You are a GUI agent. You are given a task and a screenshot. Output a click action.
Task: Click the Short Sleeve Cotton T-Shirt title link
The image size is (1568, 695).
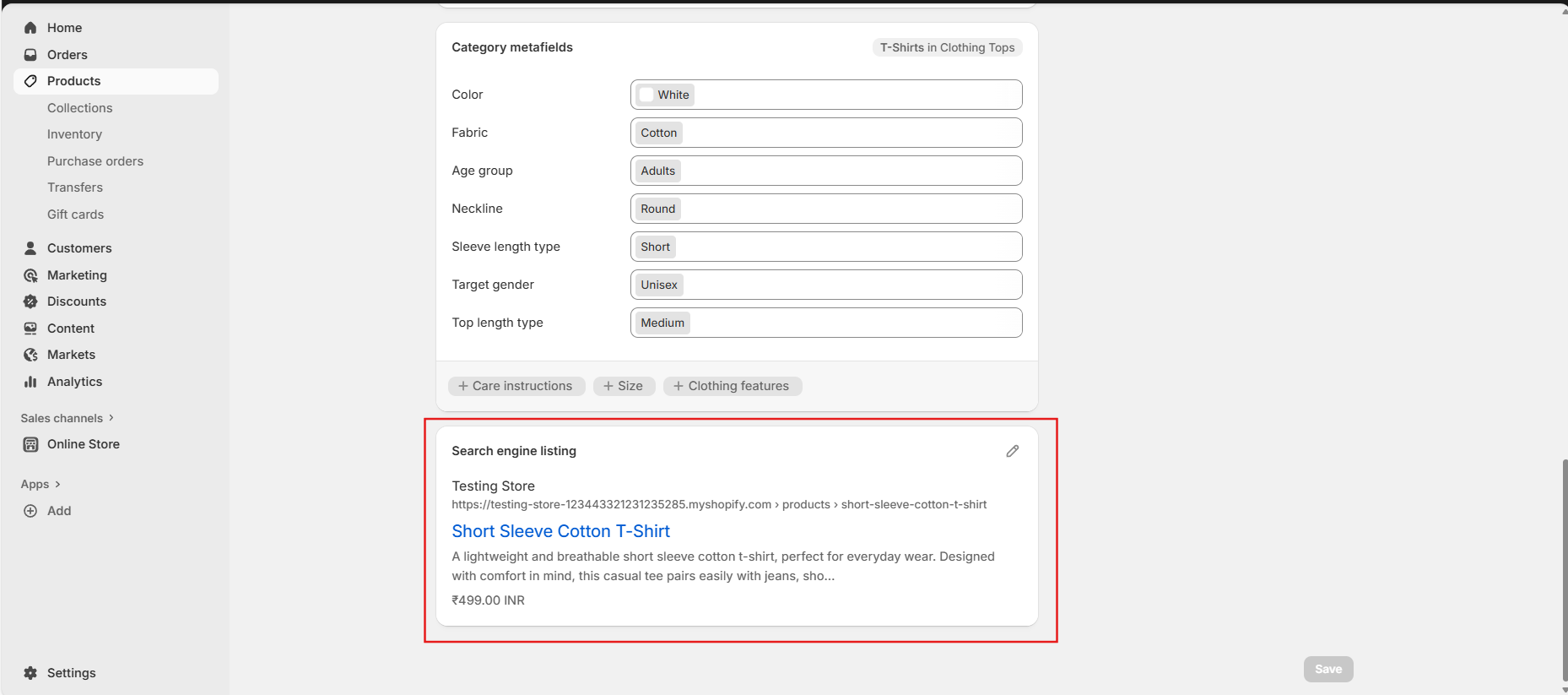point(560,531)
